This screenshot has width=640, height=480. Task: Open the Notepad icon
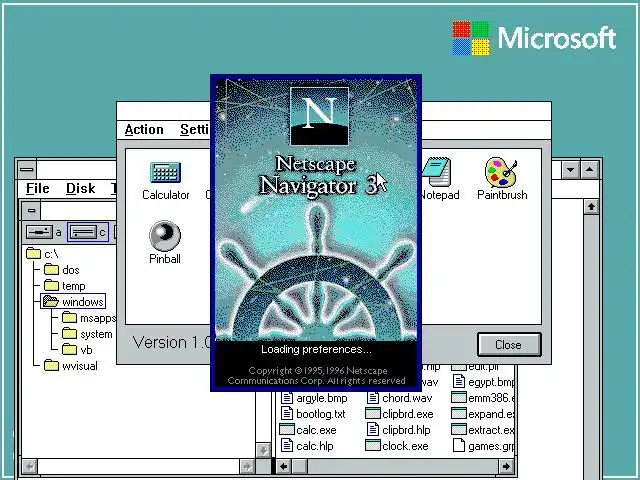coord(439,180)
